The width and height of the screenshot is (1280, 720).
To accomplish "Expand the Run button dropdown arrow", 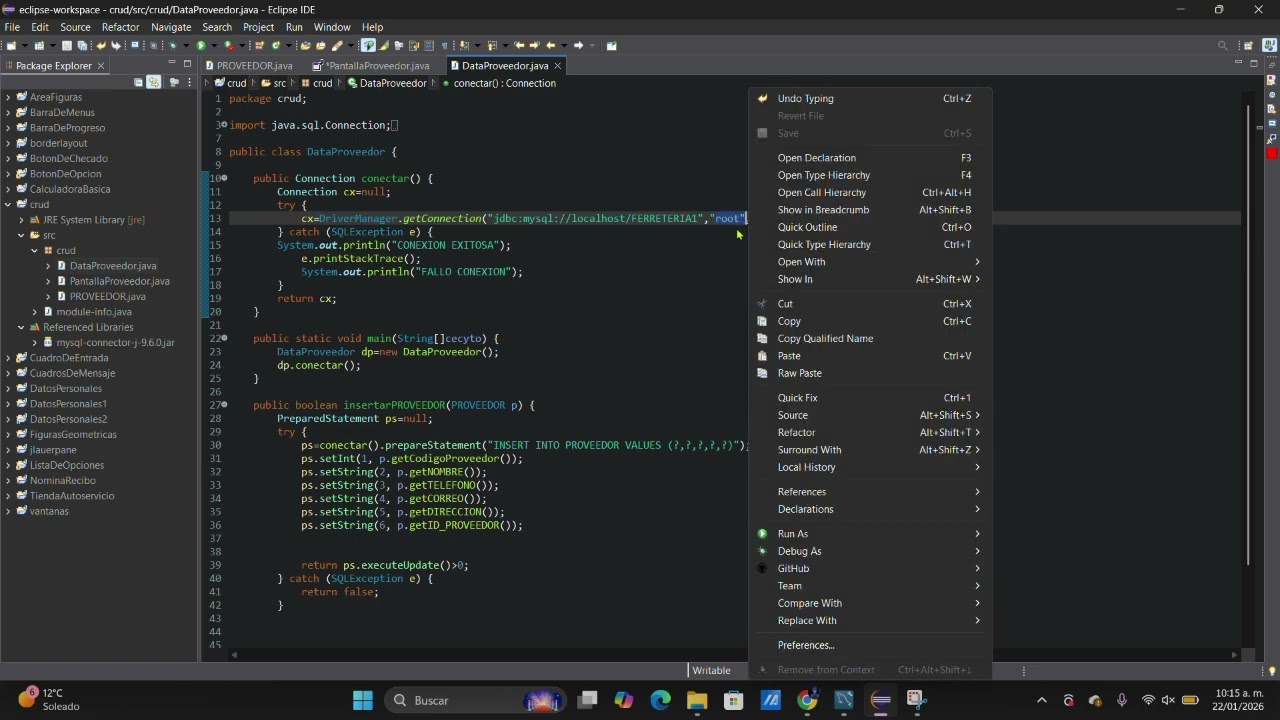I will tap(214, 45).
